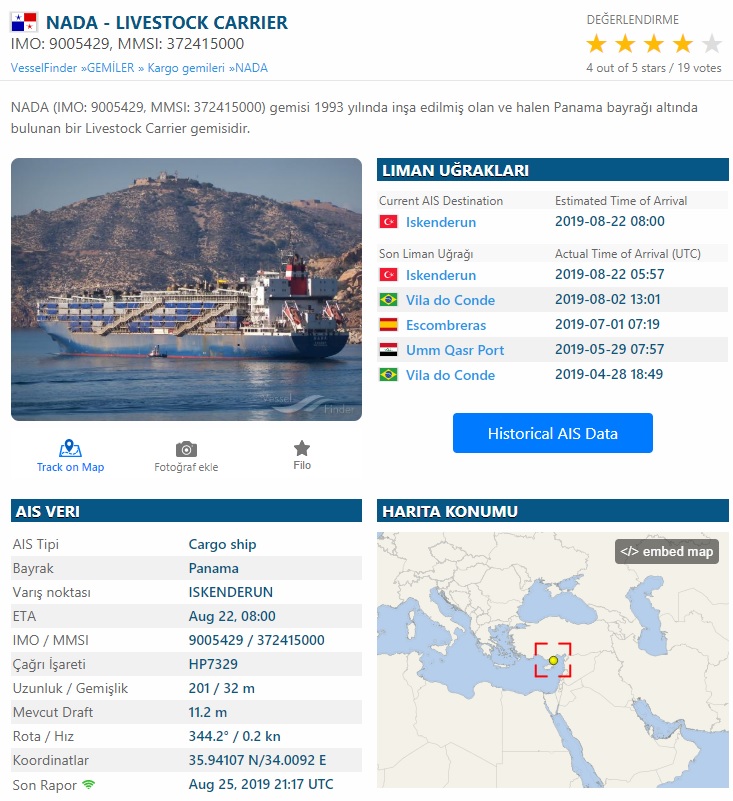The height and width of the screenshot is (801, 733).
Task: Click the first gold rating star
Action: click(596, 44)
